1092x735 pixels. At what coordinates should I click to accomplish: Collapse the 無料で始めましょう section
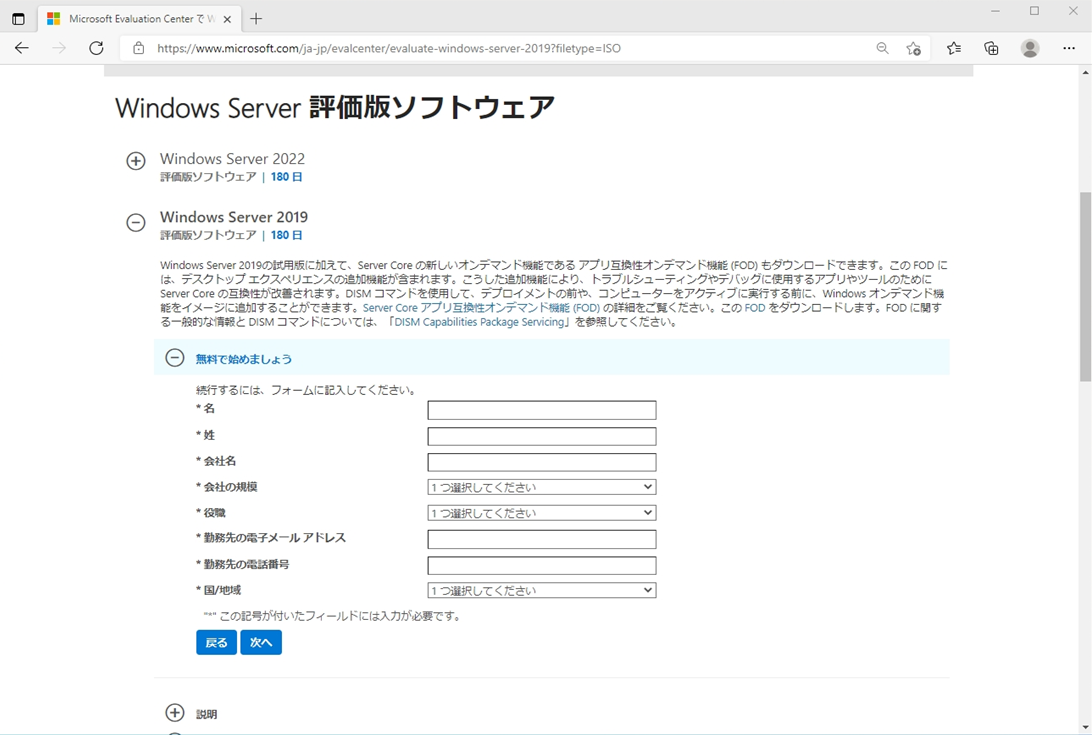[x=175, y=358]
